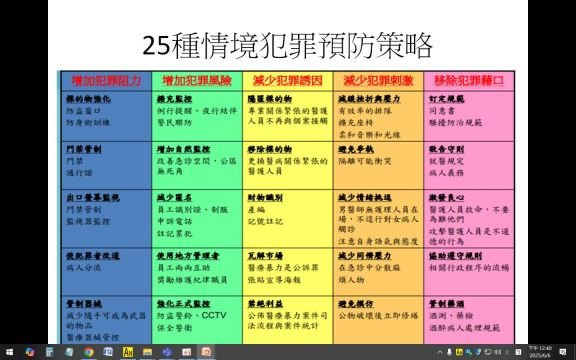Click the slide title 25種情境犯罪預防策略
Screen dimensions: 576x360
(288, 46)
